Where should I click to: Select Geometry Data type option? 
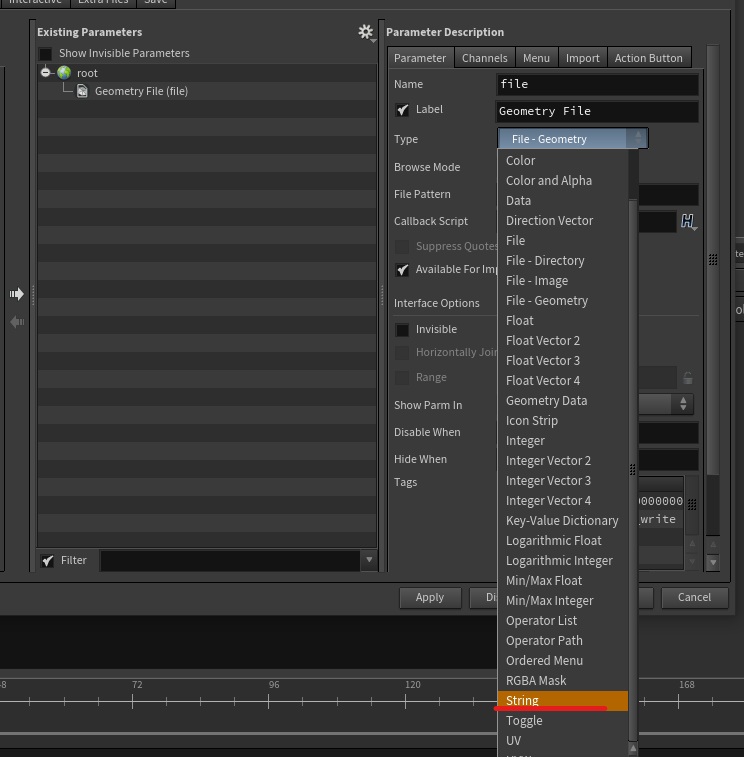point(563,401)
